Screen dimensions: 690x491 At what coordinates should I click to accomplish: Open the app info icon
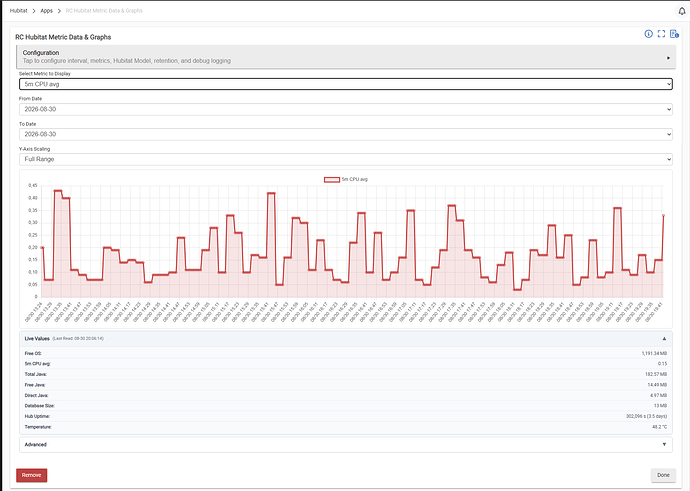point(648,34)
